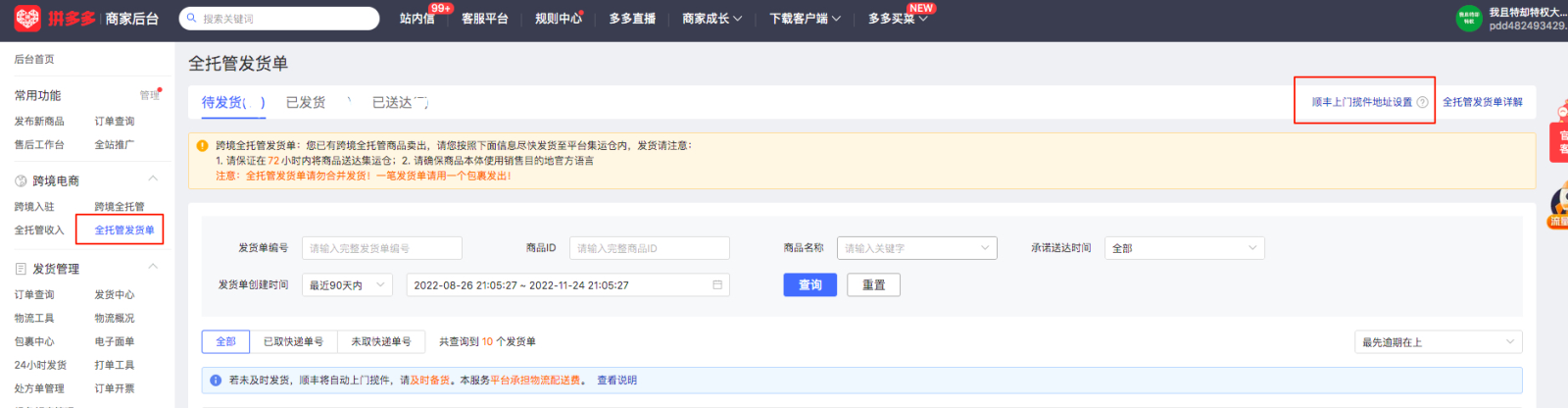This screenshot has height=408, width=1568.
Task: Collapse the 跨境电商 sidebar section
Action: 153,178
